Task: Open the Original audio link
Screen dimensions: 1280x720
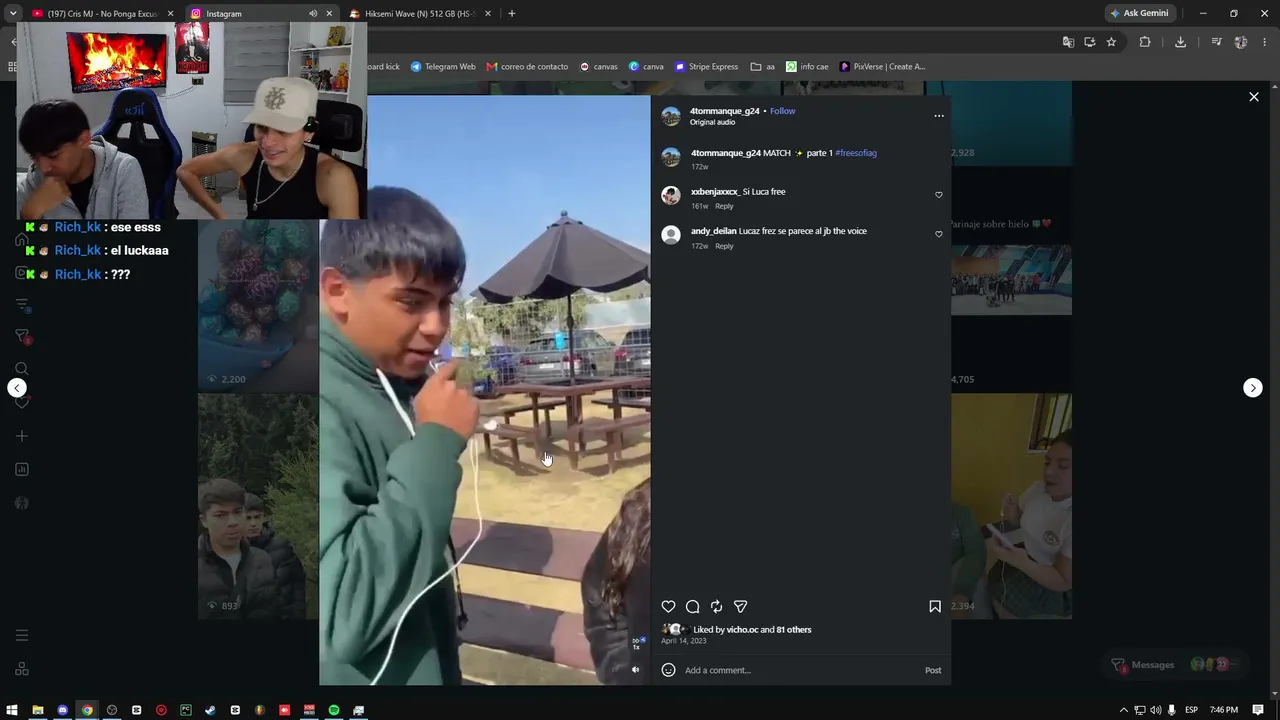Action: [712, 122]
